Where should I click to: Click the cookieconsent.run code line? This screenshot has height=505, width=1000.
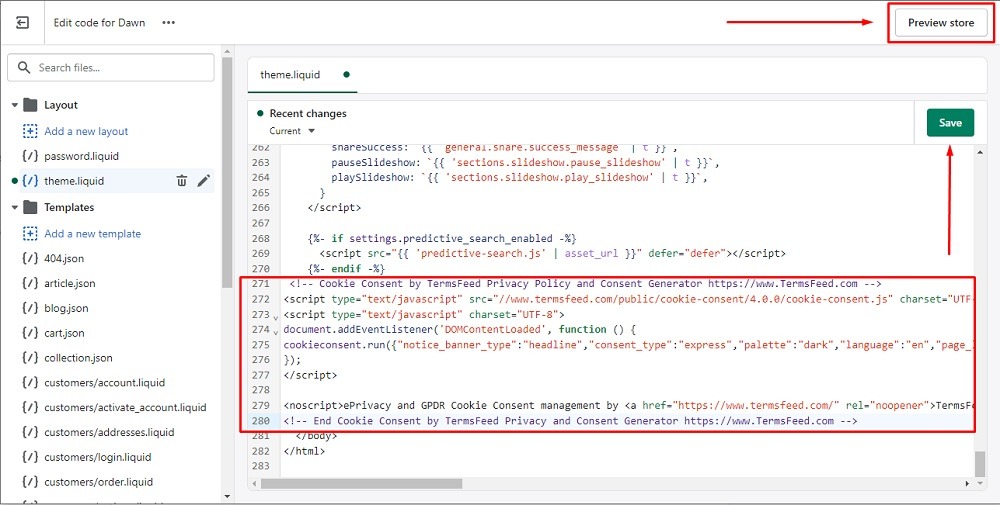pos(629,345)
